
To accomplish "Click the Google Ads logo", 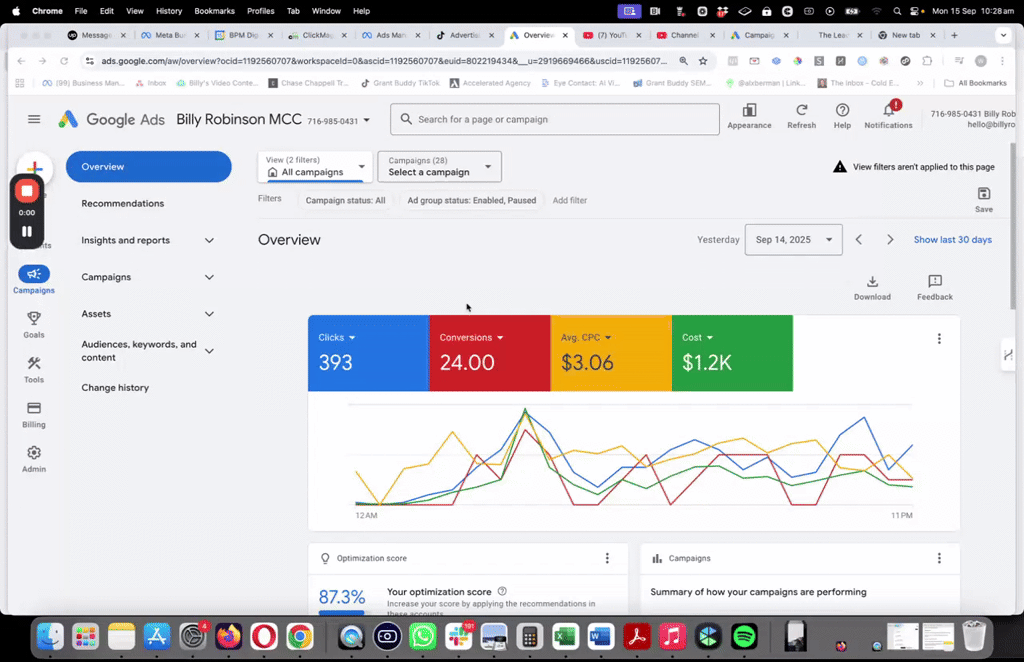I will [x=112, y=119].
